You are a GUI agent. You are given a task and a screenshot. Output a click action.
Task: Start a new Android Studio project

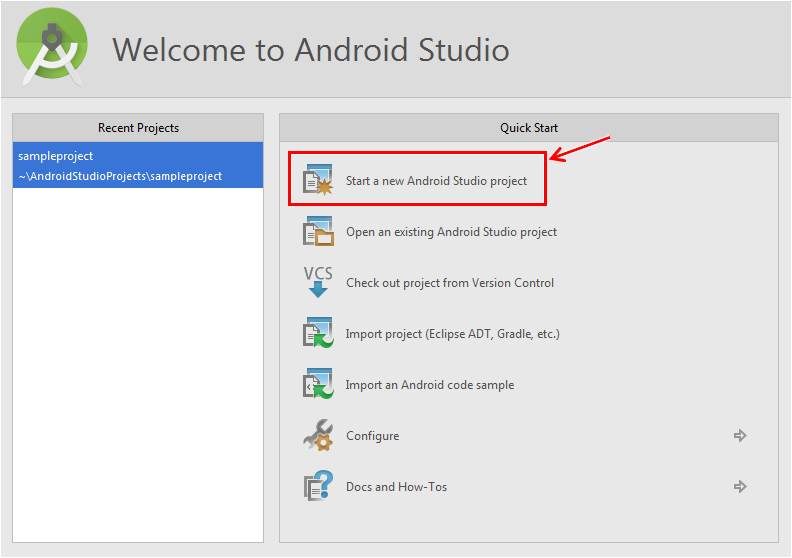[436, 181]
